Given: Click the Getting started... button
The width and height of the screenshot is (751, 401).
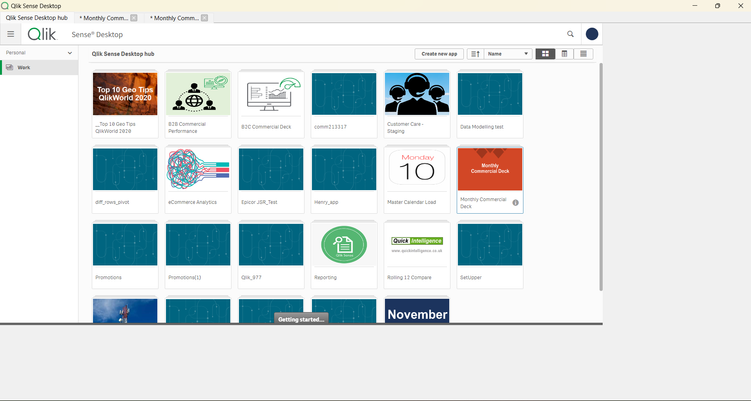Looking at the screenshot, I should click(301, 319).
